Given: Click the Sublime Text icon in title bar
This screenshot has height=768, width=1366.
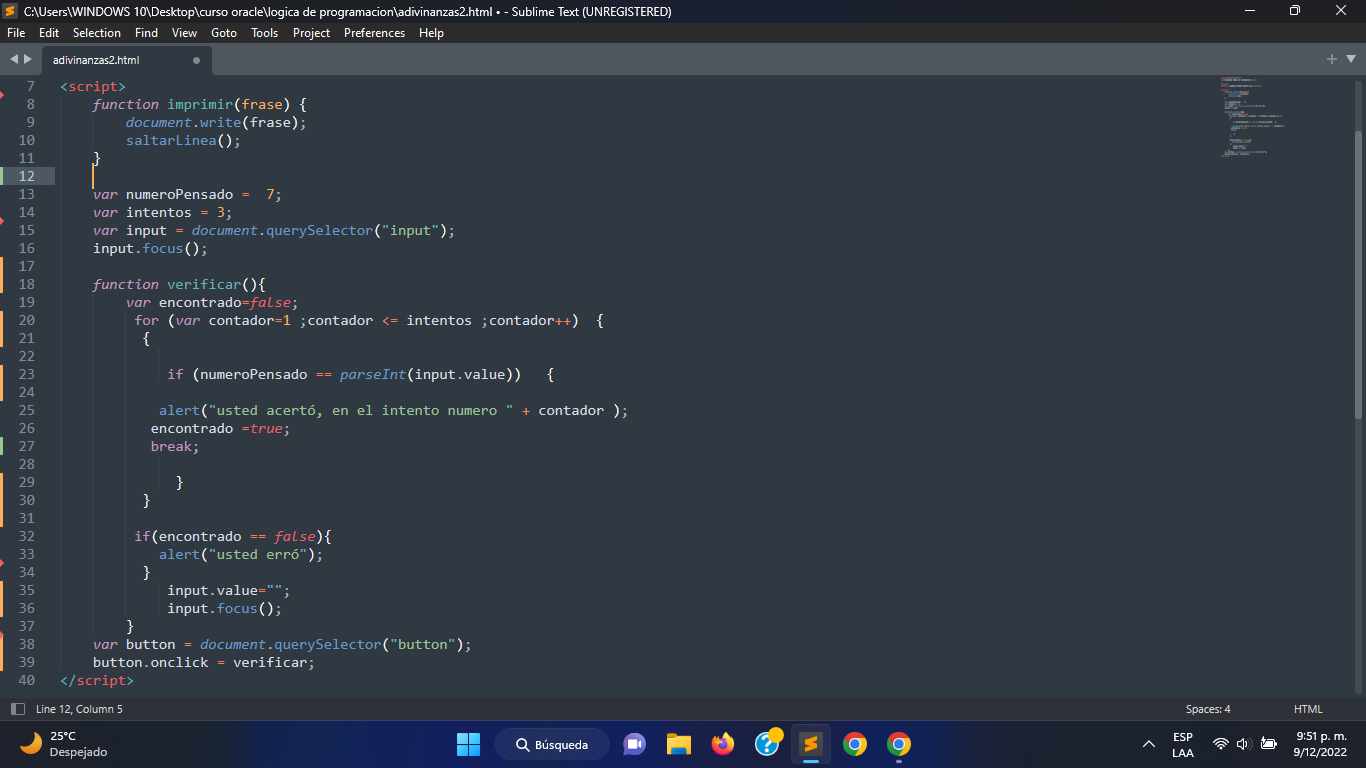Looking at the screenshot, I should [x=11, y=11].
